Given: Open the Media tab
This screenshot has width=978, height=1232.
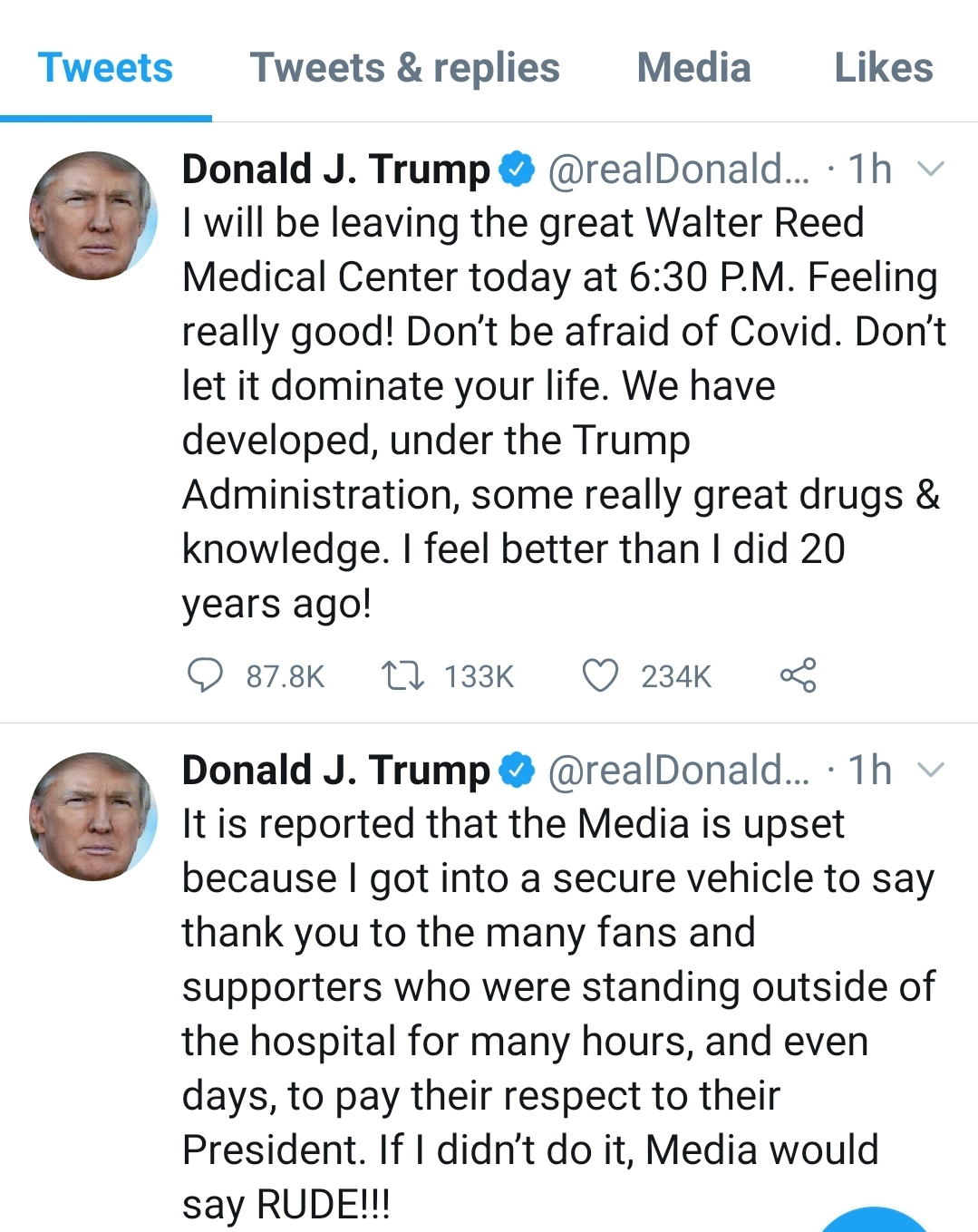Looking at the screenshot, I should pos(693,68).
